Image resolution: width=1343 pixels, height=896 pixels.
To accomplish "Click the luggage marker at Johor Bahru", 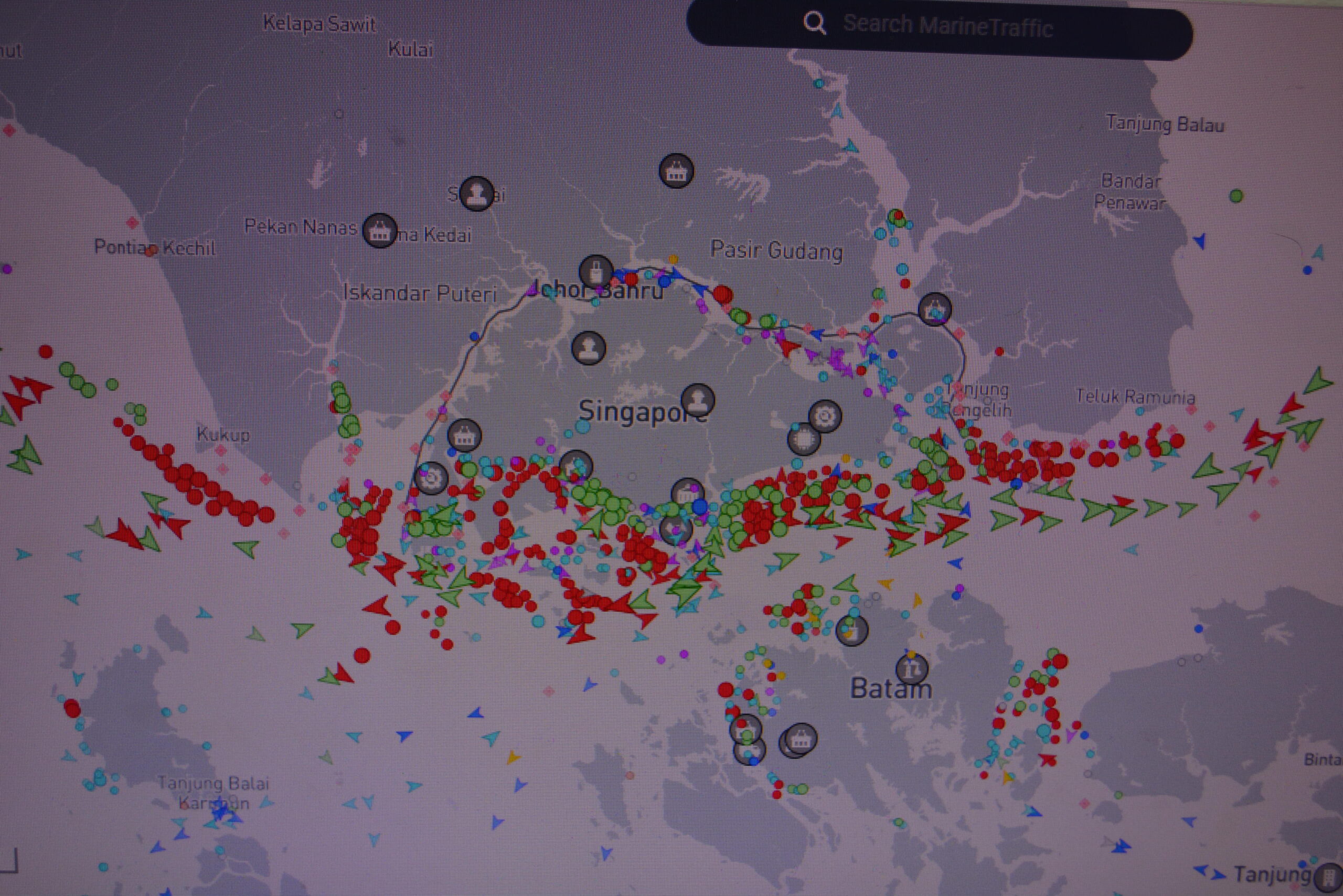I will (596, 272).
